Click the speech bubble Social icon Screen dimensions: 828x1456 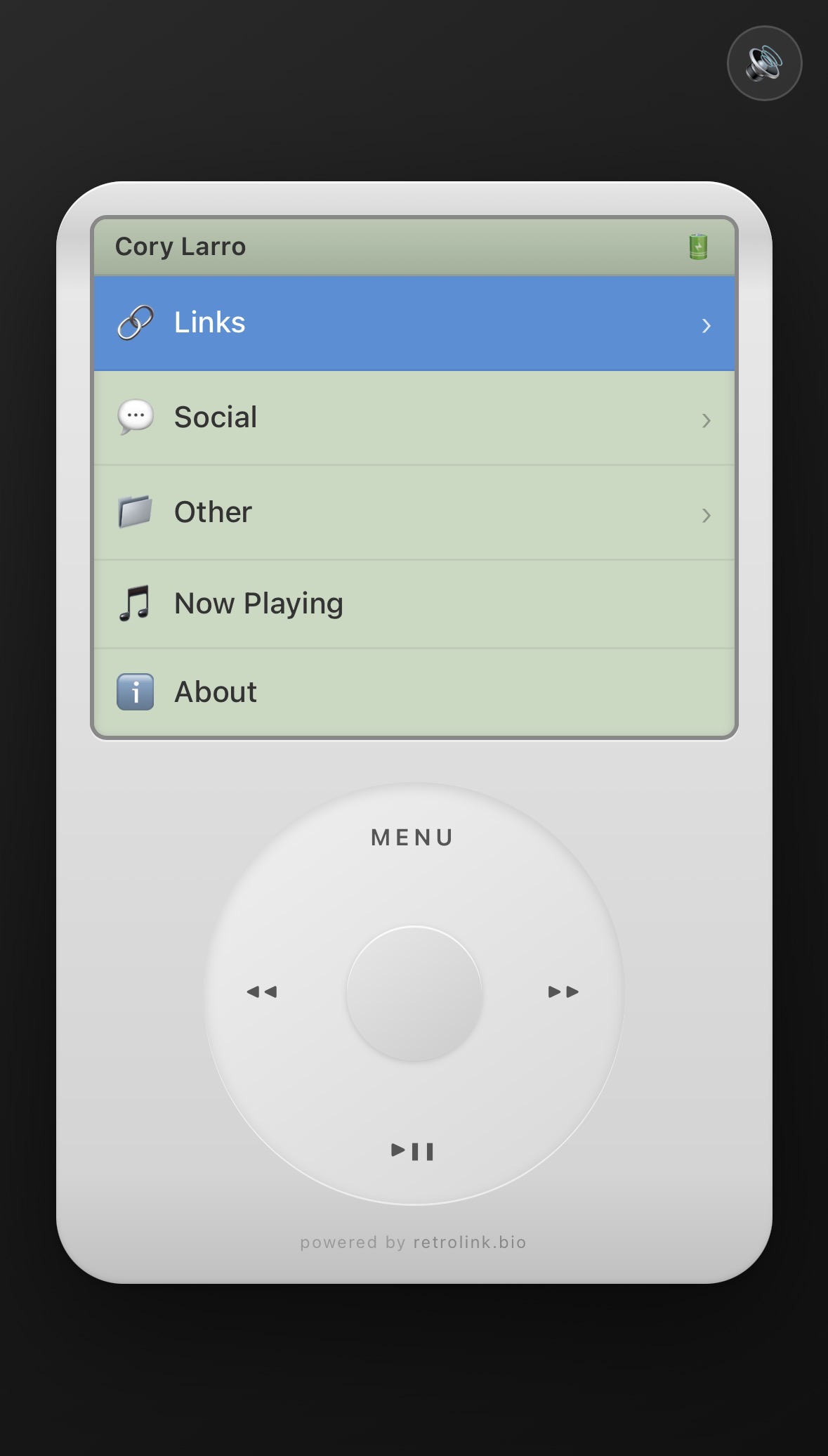[x=135, y=417]
